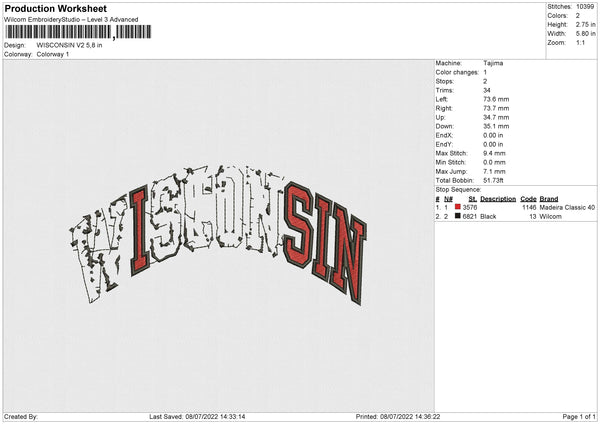Click the 'Stops:' label
This screenshot has width=600, height=424.
coord(445,81)
